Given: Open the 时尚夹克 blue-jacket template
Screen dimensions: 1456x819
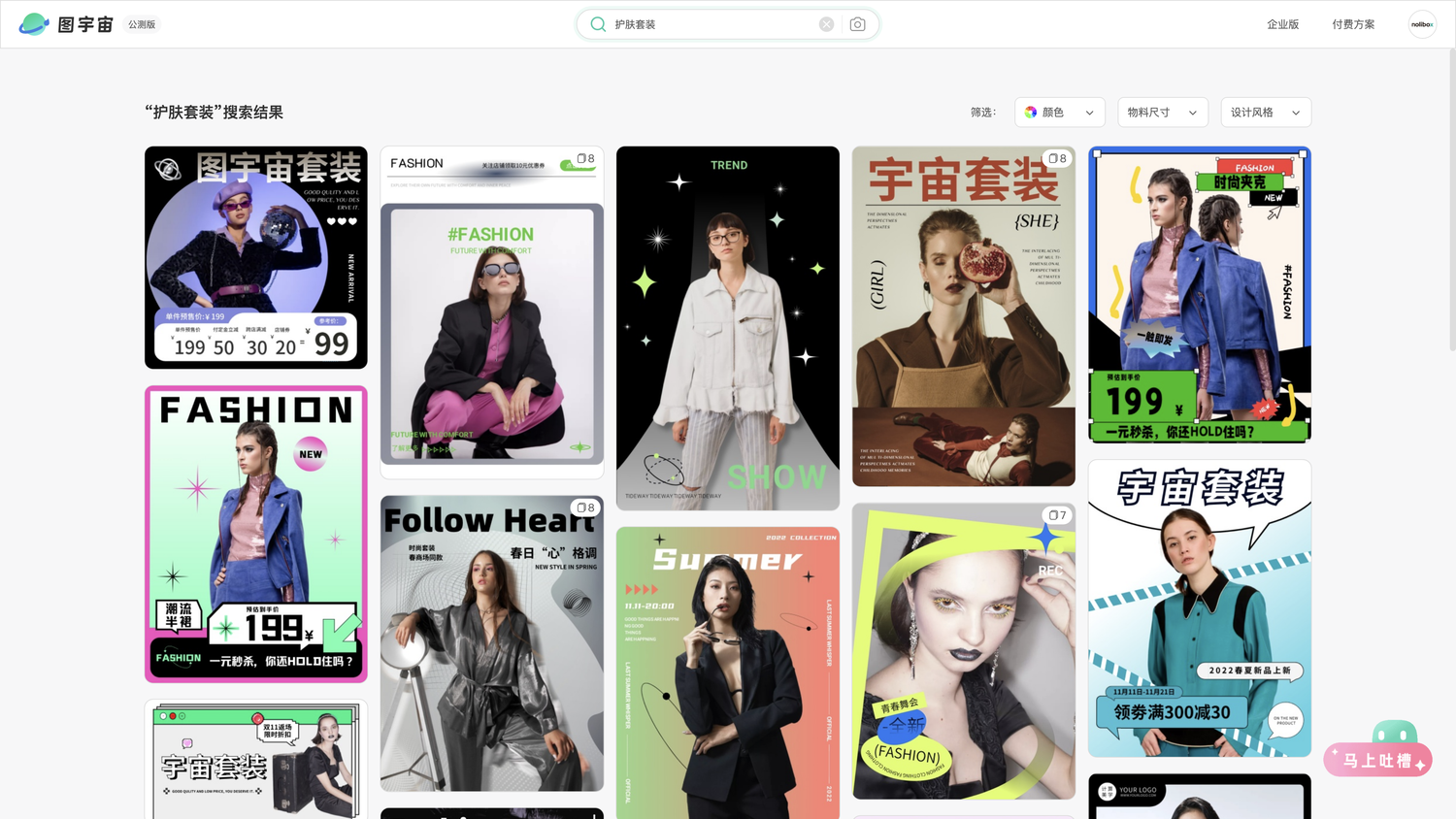Looking at the screenshot, I should (1200, 295).
